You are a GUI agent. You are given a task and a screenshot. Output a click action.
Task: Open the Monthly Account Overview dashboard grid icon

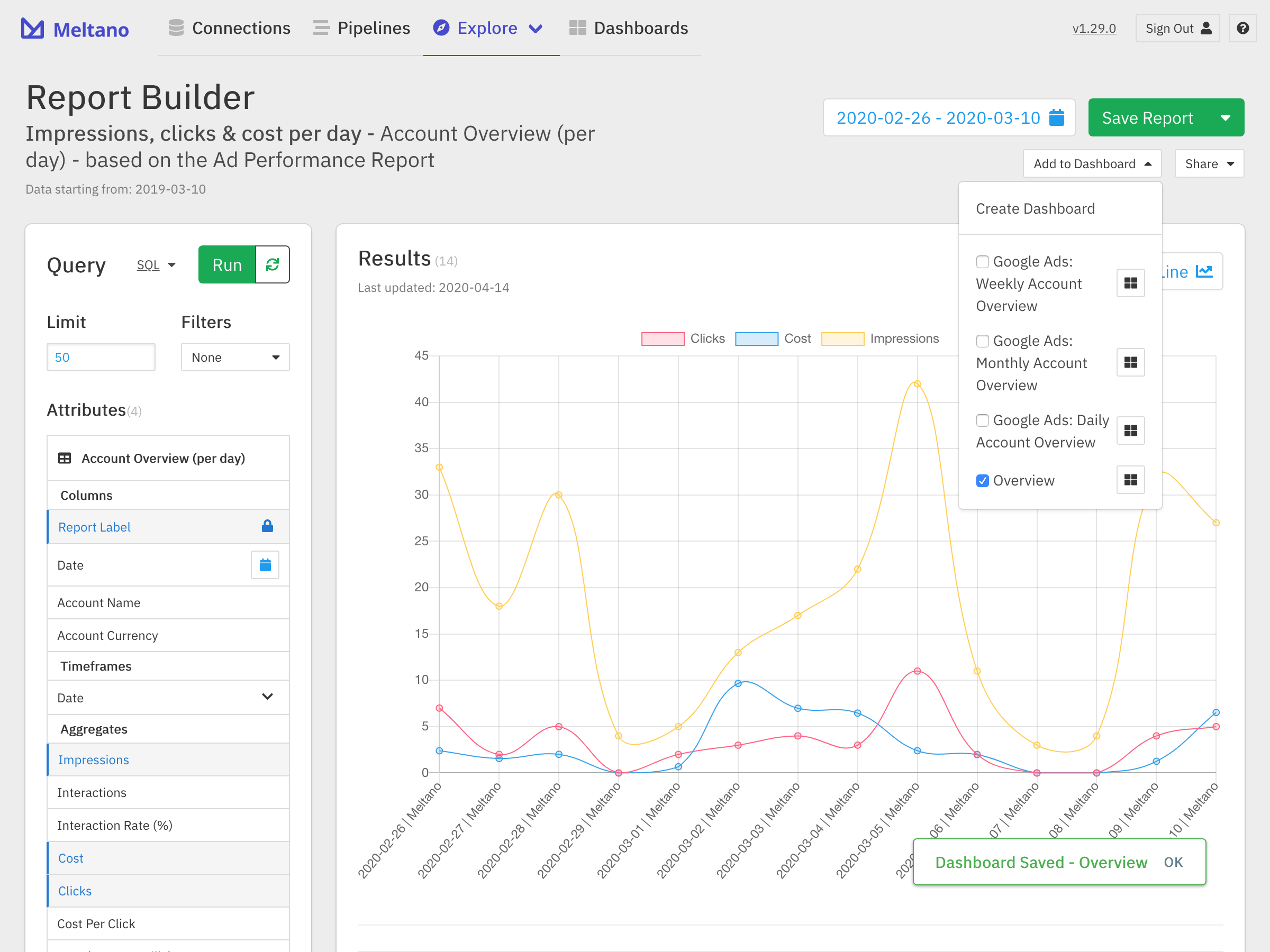[1130, 363]
